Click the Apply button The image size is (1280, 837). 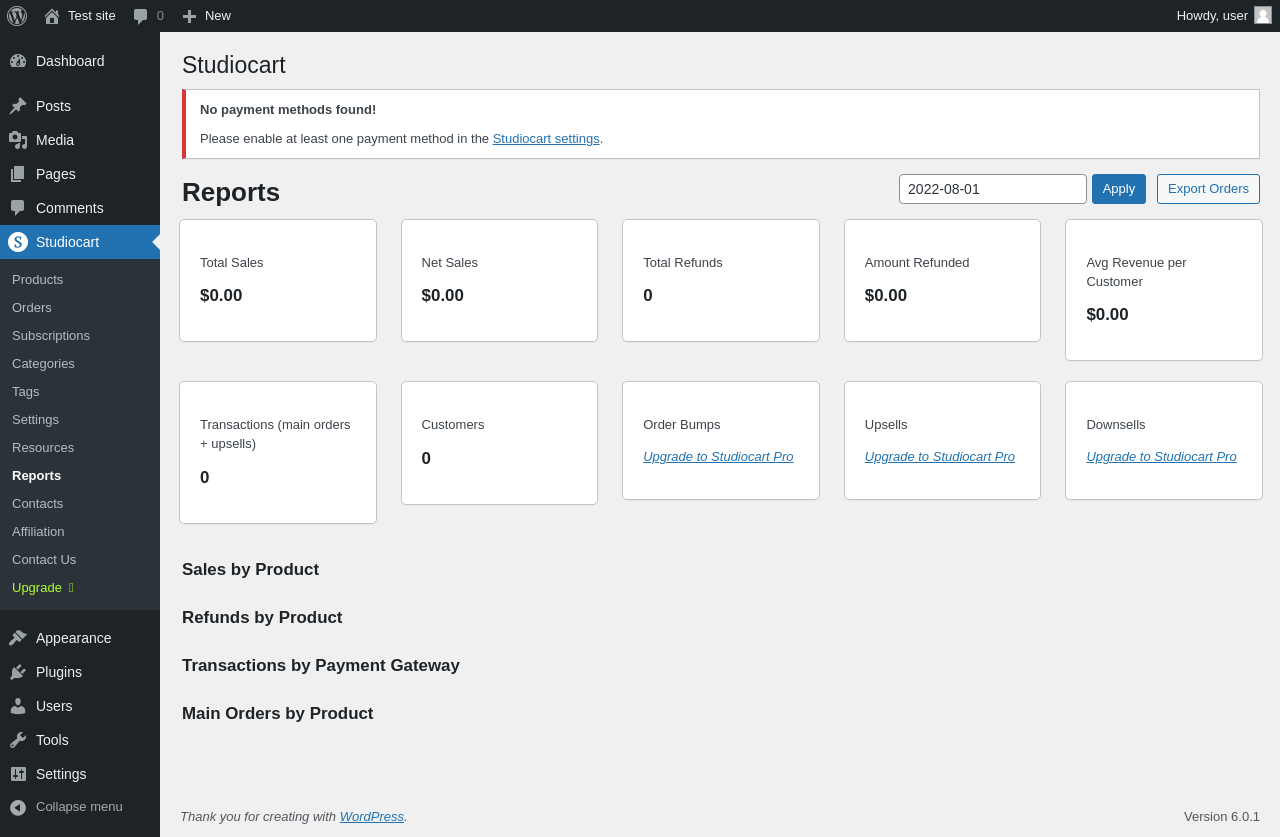pyautogui.click(x=1119, y=189)
